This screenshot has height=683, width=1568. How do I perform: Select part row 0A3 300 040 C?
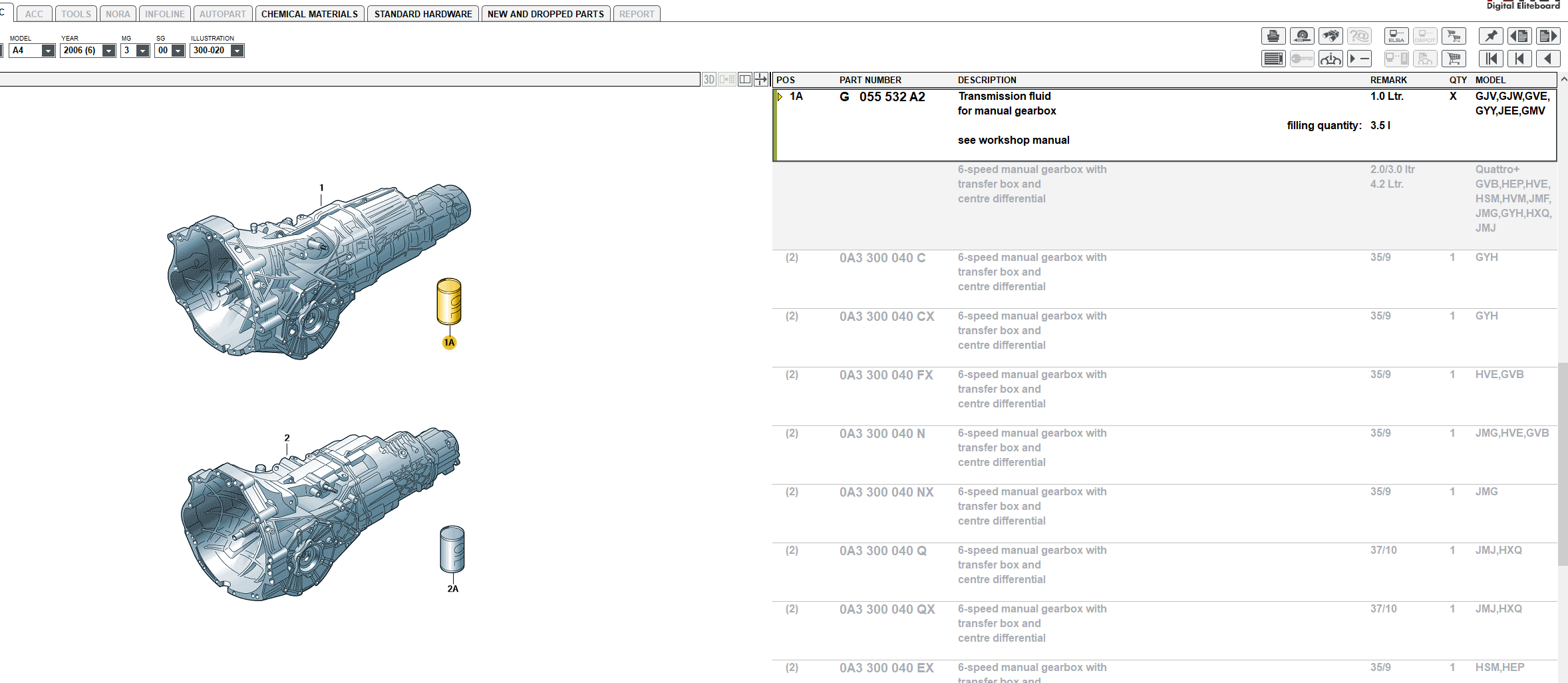(1164, 279)
